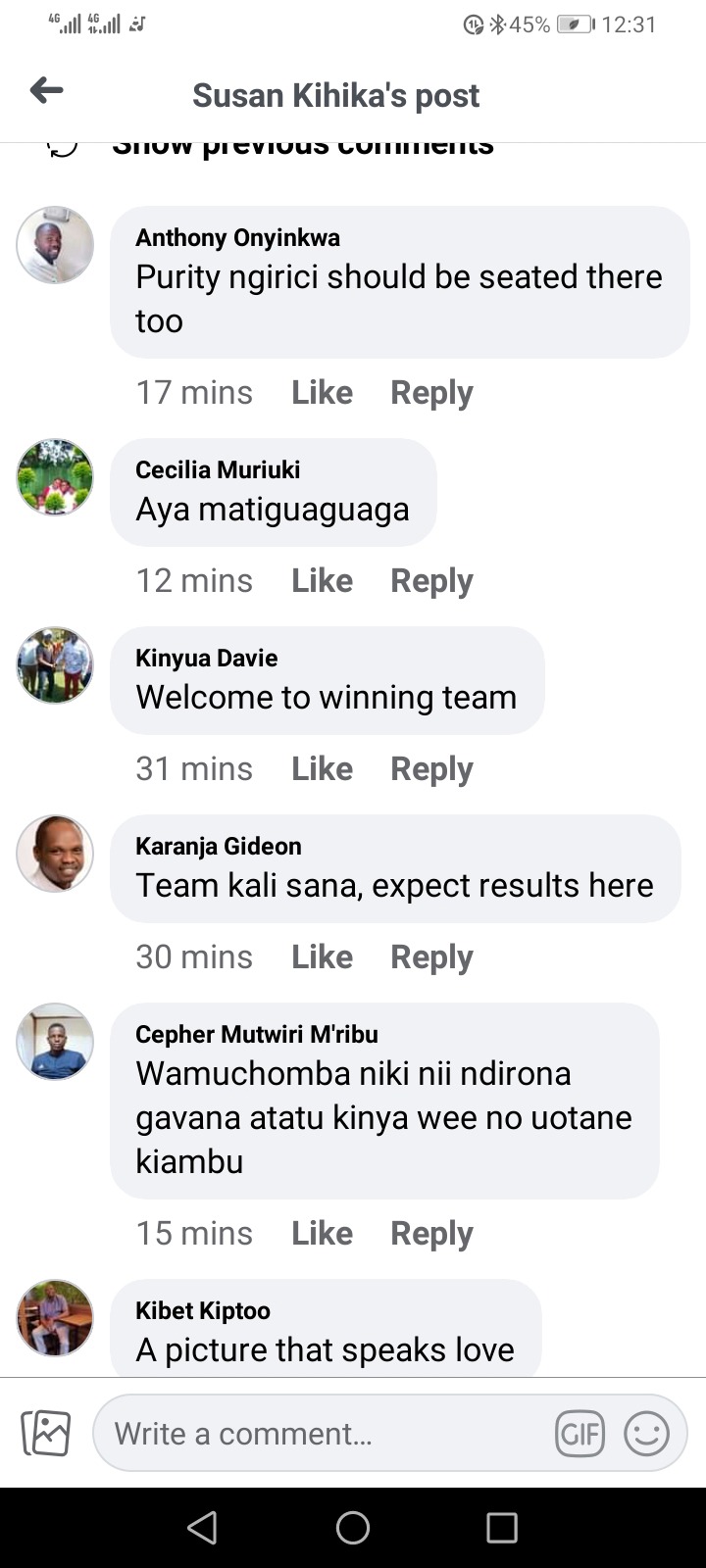Open Karanja Gideon's profile name link

tap(219, 846)
